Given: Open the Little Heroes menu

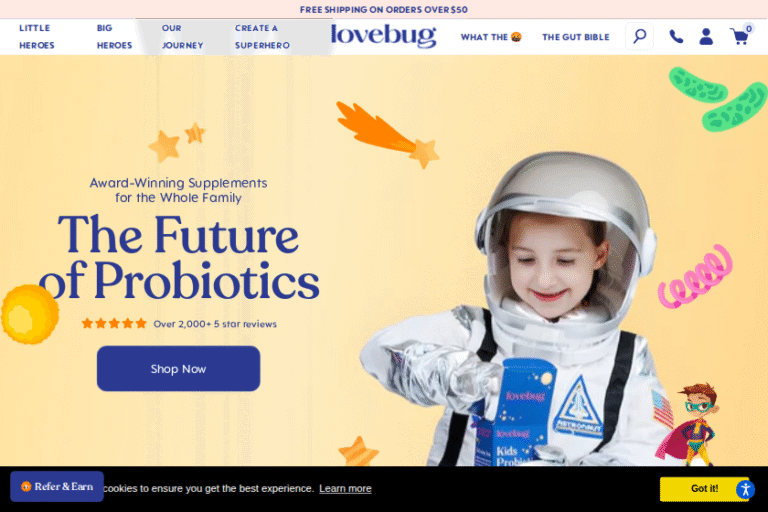Looking at the screenshot, I should coord(37,37).
